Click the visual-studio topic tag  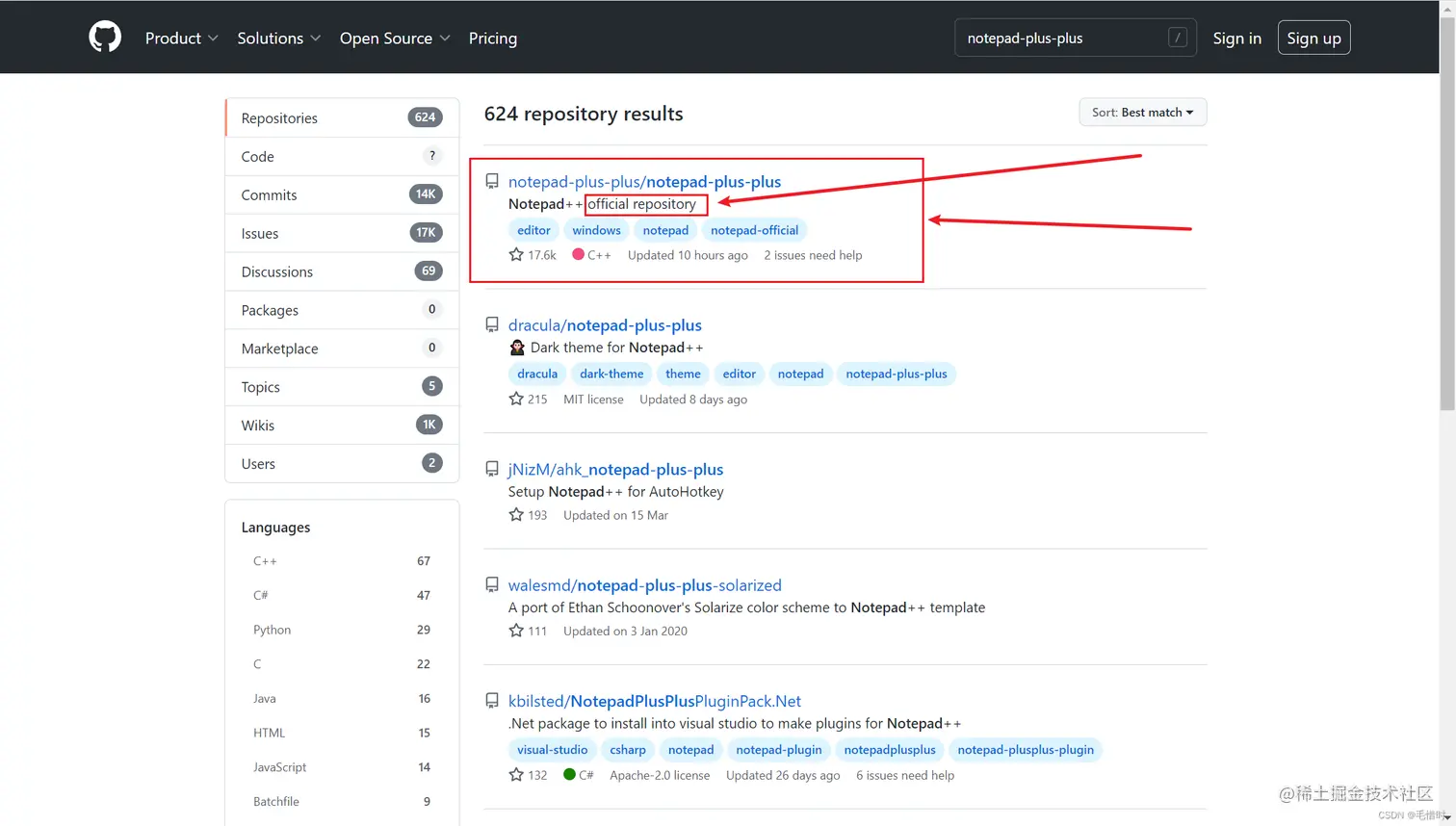coord(552,750)
